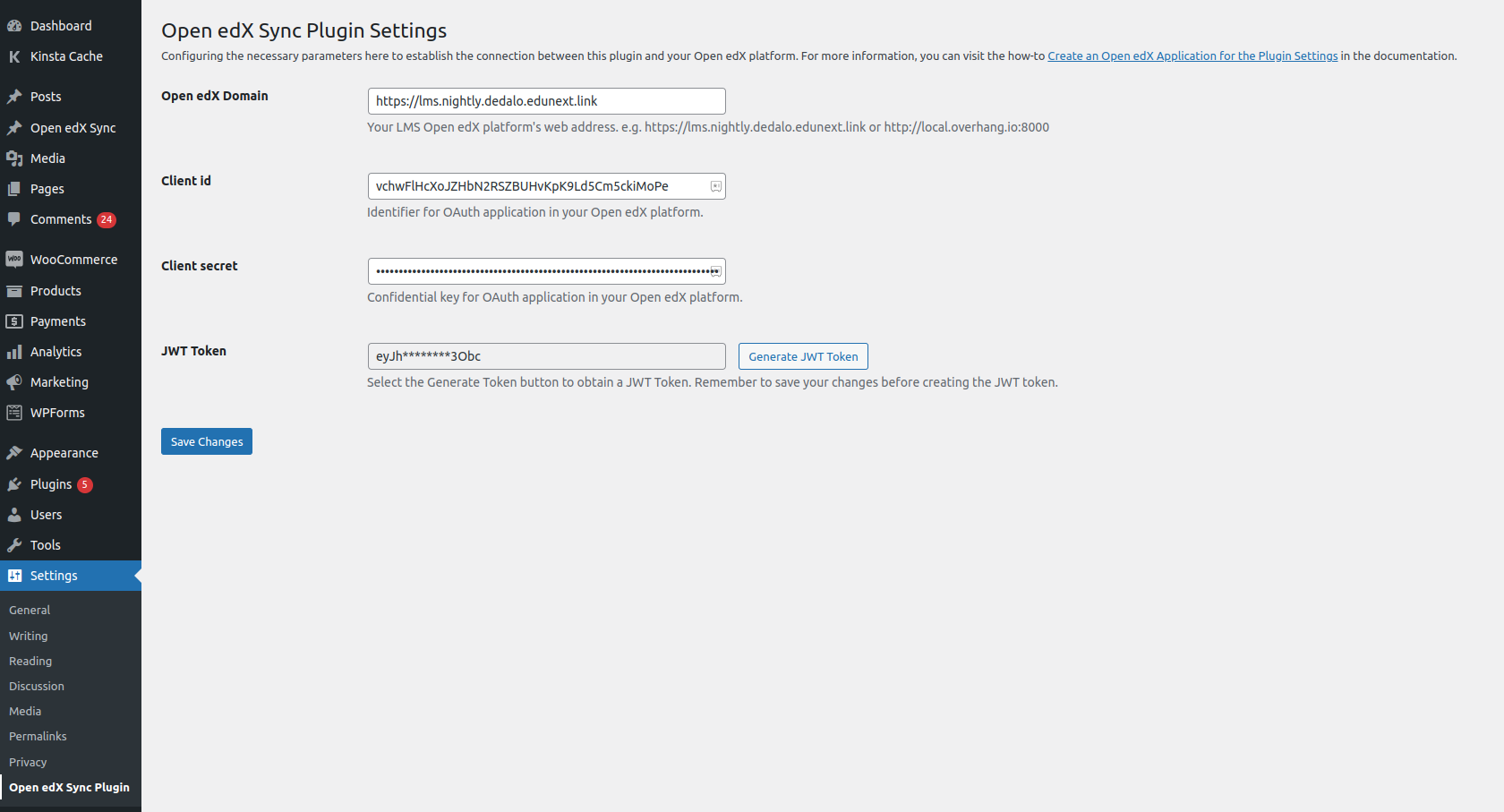Click the Settings sliders icon
This screenshot has width=1504, height=812.
14,576
